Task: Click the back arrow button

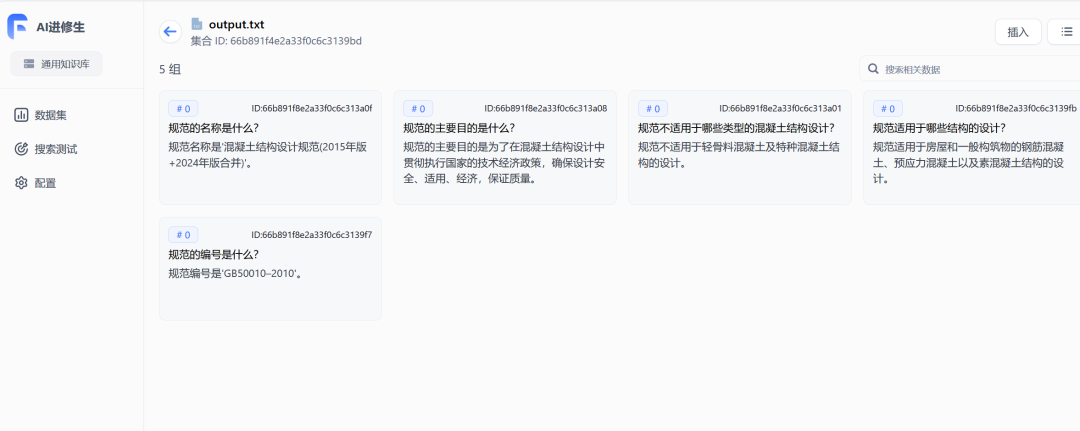Action: [x=170, y=32]
